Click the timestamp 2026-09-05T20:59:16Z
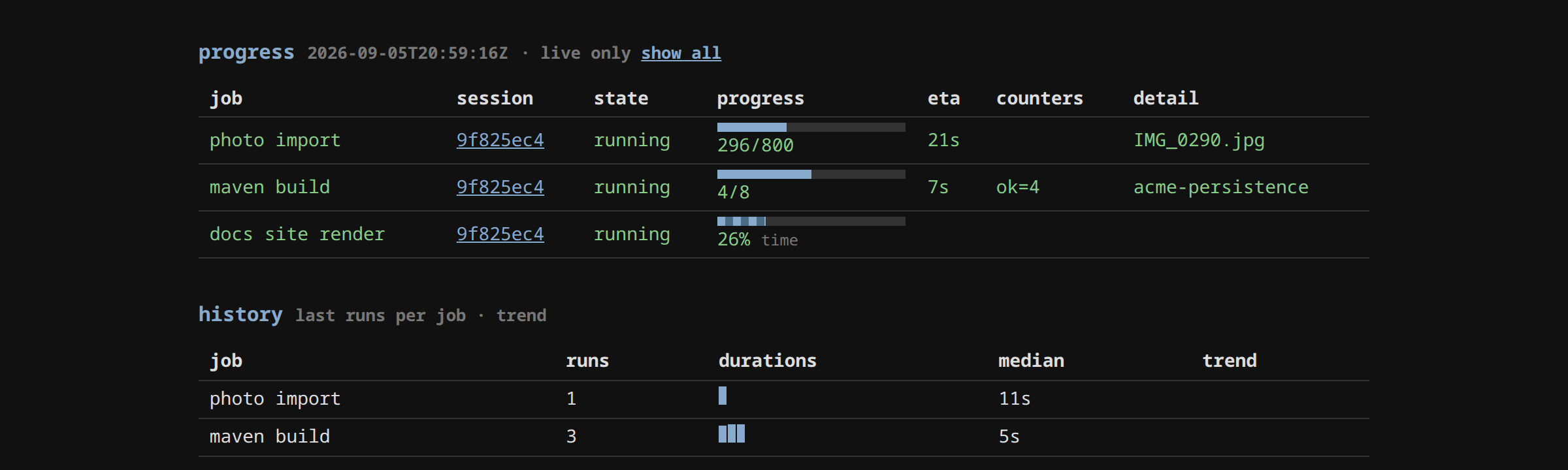The height and width of the screenshot is (470, 1568). tap(408, 53)
